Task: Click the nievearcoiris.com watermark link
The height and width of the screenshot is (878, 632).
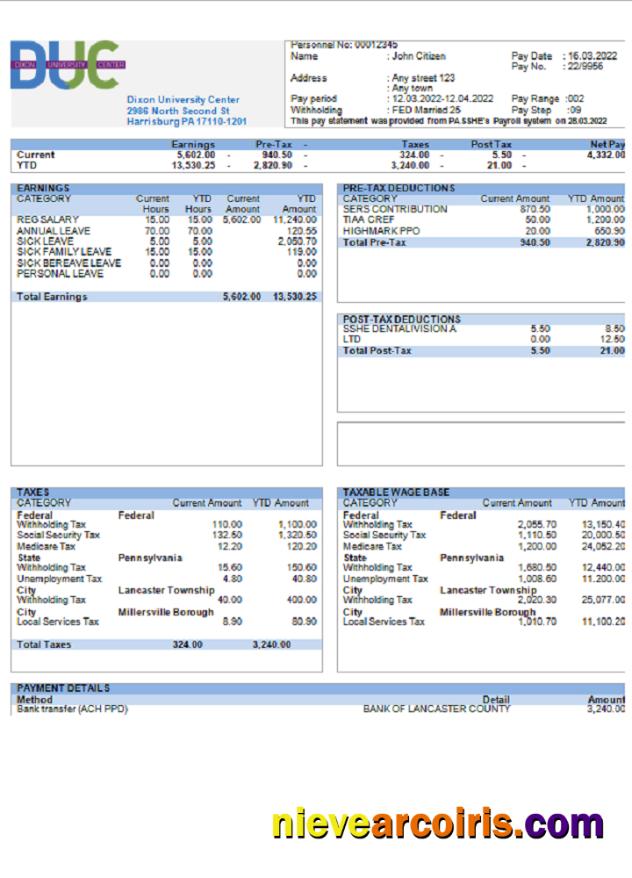Action: click(x=438, y=824)
